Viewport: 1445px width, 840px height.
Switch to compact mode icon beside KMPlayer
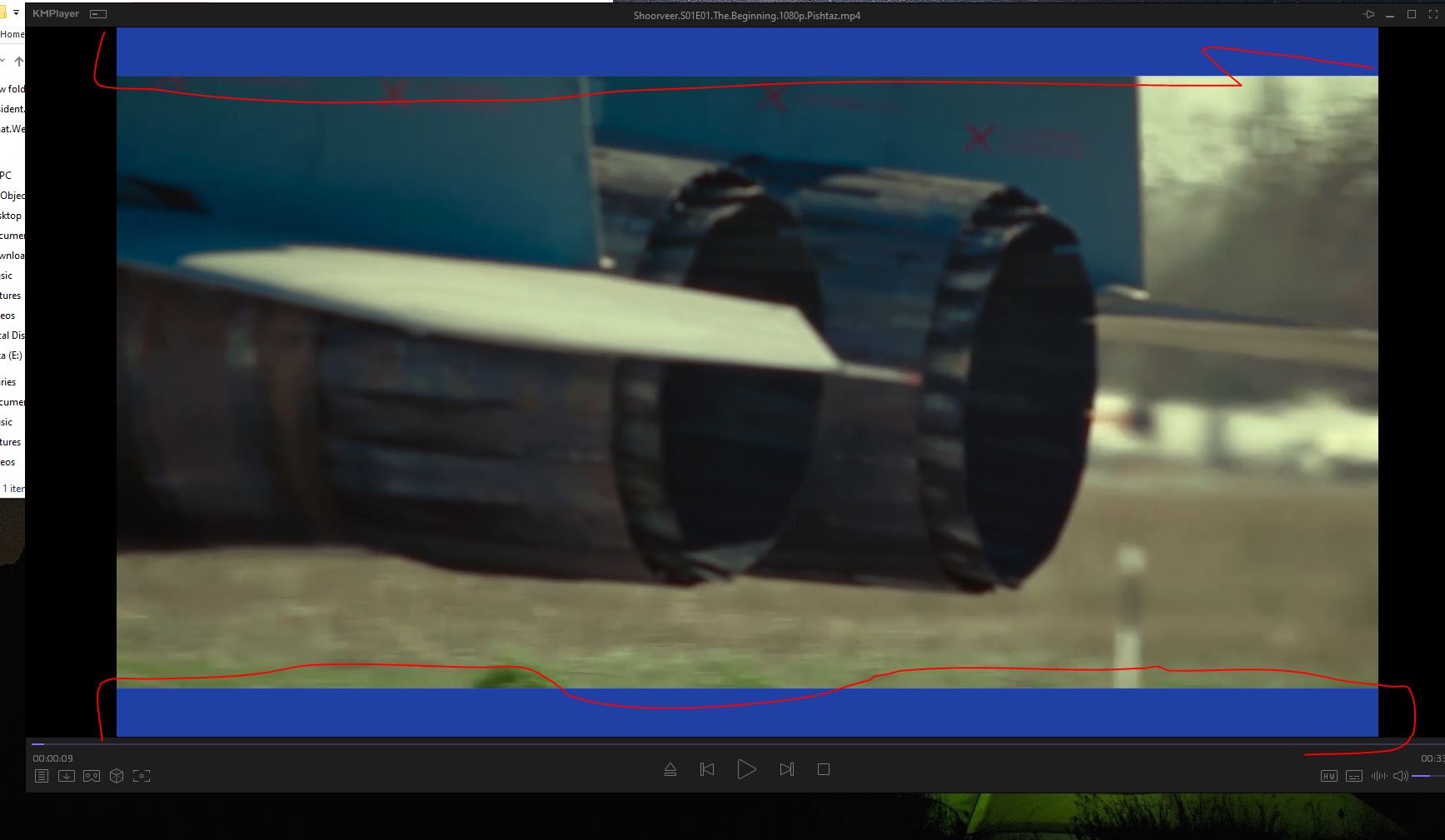pos(98,14)
